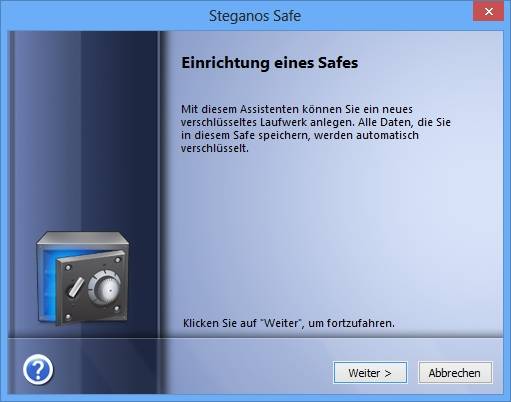Click the top surface of the safe graphic

pyautogui.click(x=83, y=239)
